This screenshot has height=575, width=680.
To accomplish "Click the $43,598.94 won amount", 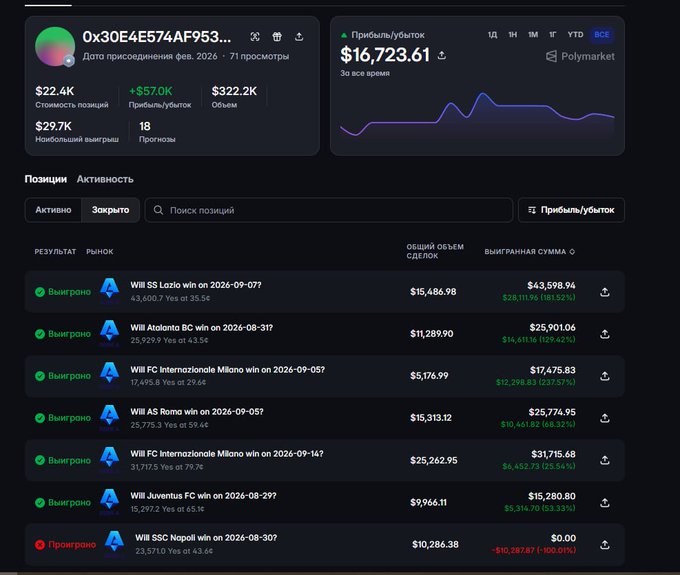I will pyautogui.click(x=551, y=285).
